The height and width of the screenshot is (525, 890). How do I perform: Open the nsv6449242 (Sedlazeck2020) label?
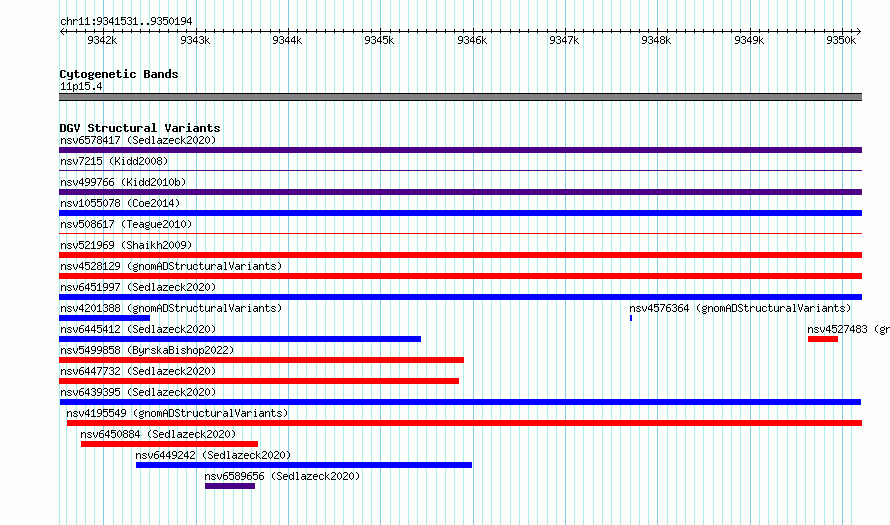click(x=213, y=455)
